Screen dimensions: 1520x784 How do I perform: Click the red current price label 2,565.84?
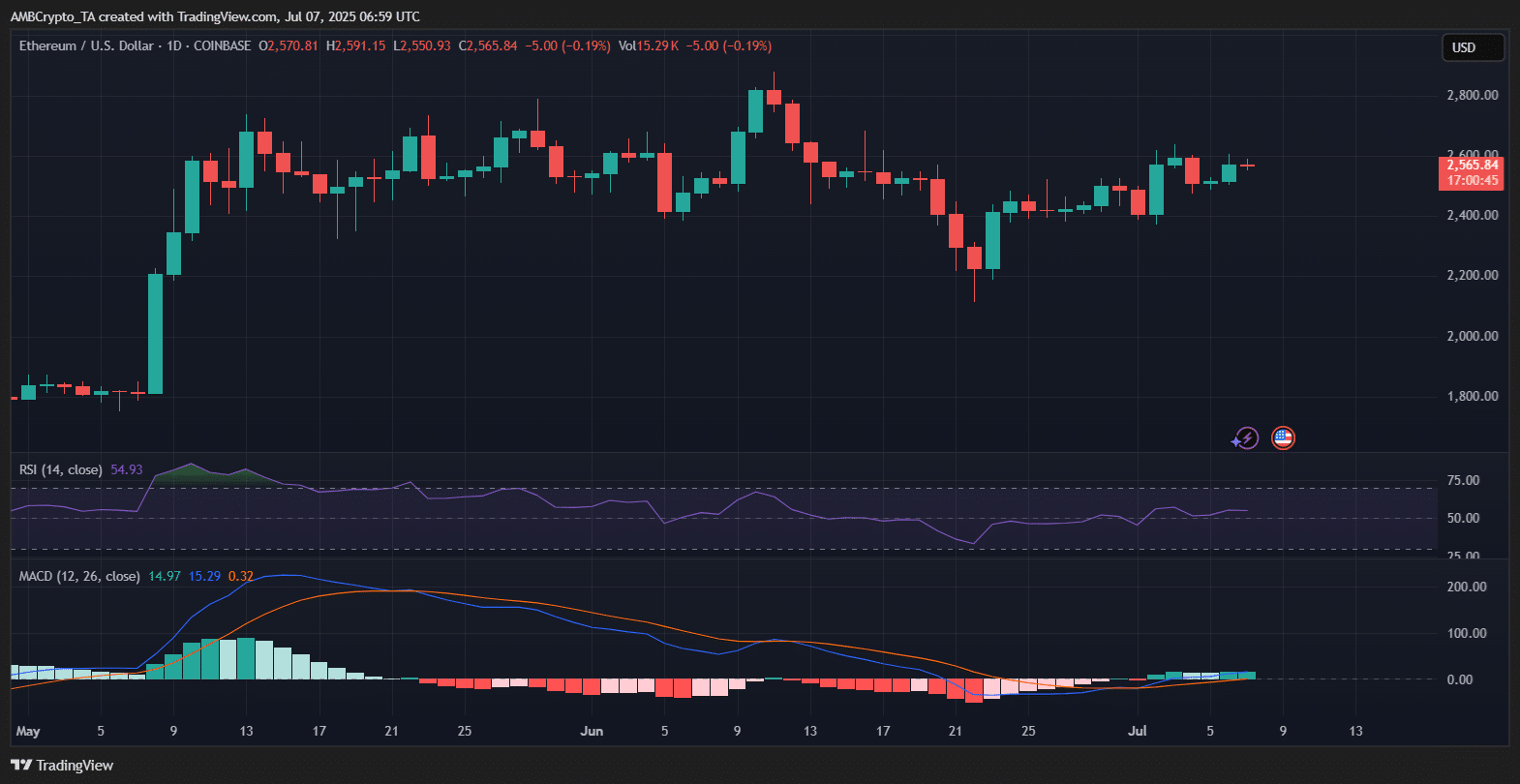(1472, 166)
